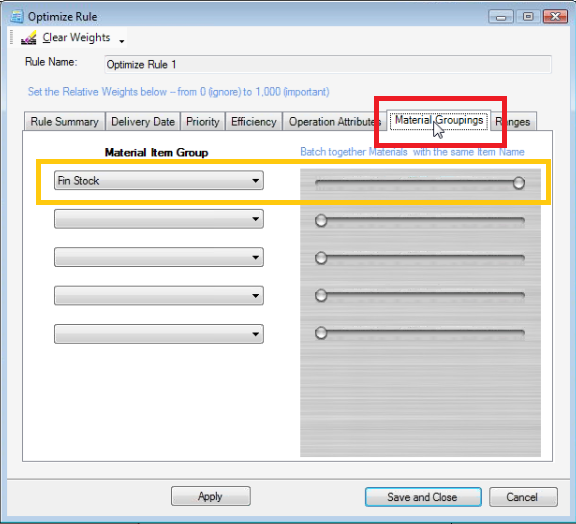Click into the Rule Name input field
The image size is (576, 524).
click(328, 64)
